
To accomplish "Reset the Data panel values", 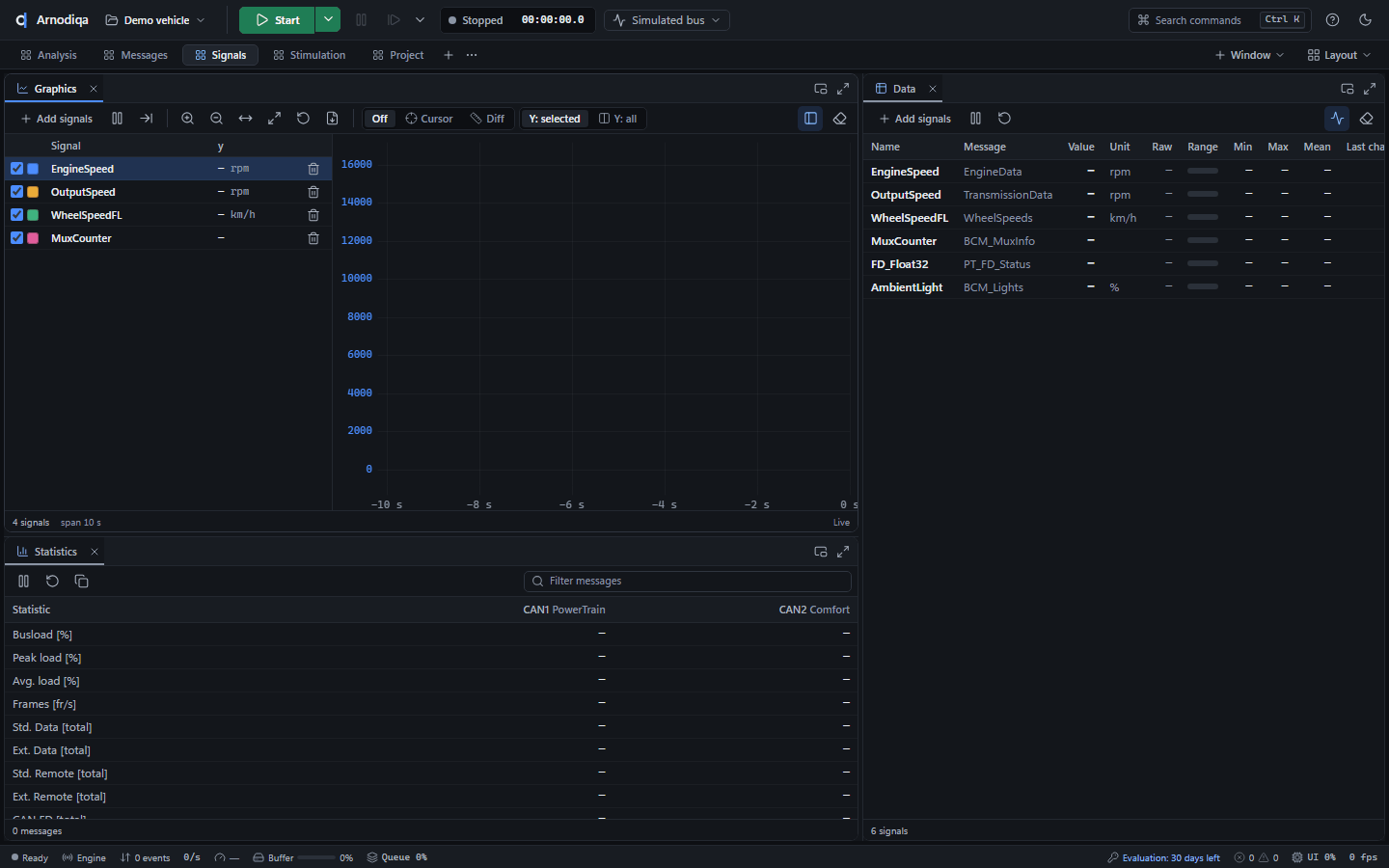I will point(1004,119).
